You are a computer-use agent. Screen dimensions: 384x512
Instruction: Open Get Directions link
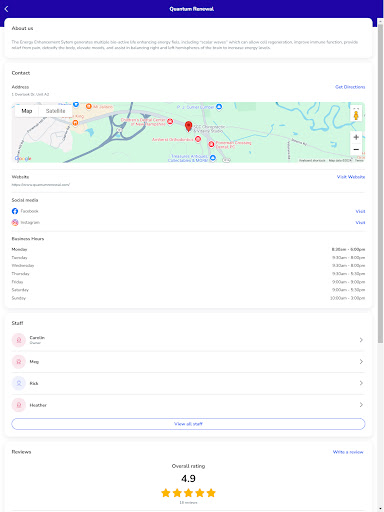point(350,87)
